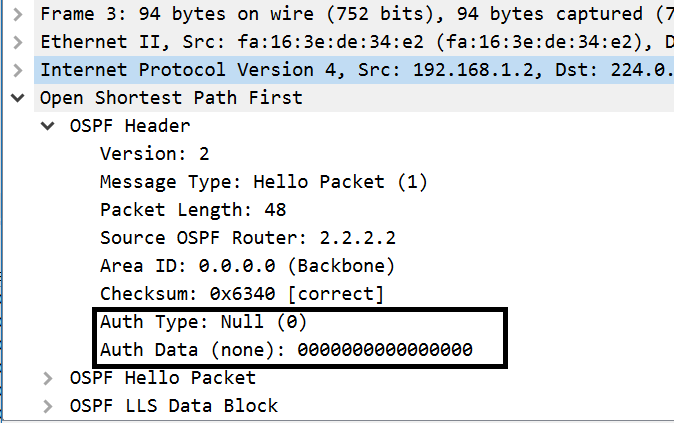Collapse the OSPF Header arrow
The image size is (674, 423).
pyautogui.click(x=48, y=126)
